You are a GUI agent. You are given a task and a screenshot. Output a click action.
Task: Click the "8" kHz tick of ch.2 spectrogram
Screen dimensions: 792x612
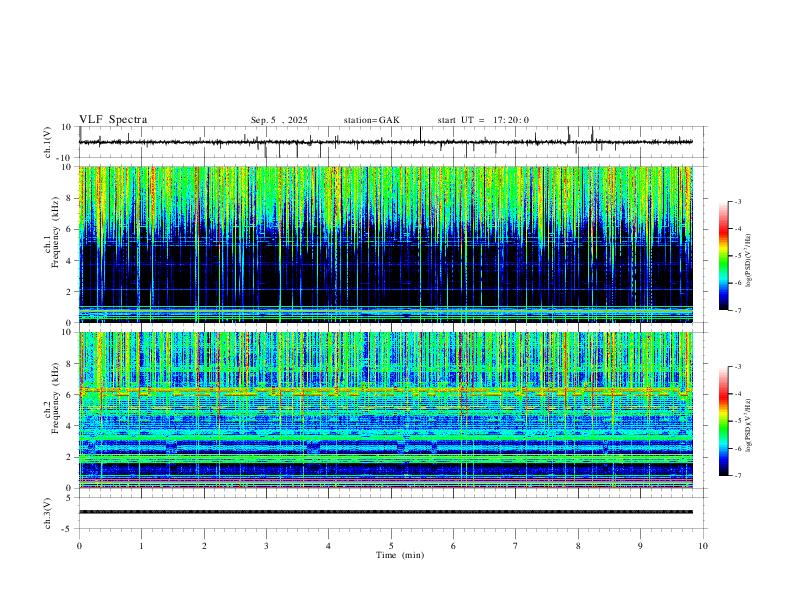click(69, 364)
